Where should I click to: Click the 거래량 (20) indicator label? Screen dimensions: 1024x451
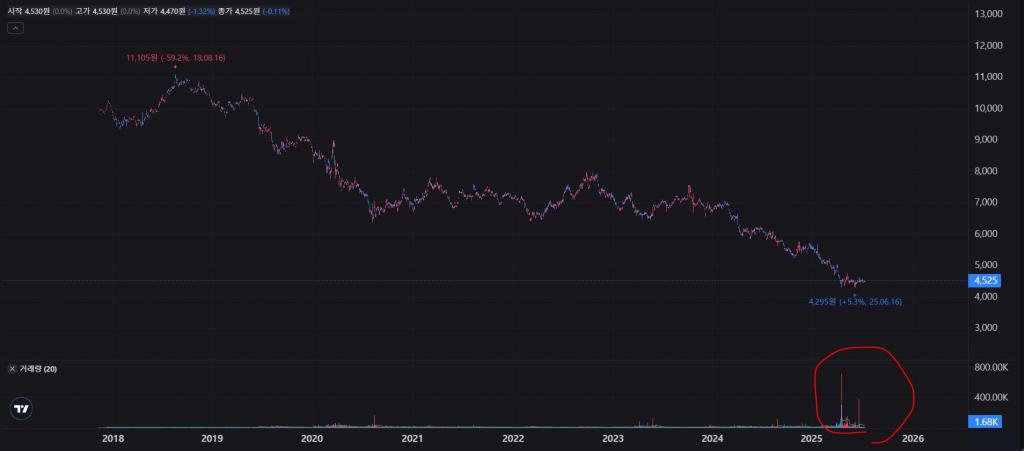pos(38,369)
